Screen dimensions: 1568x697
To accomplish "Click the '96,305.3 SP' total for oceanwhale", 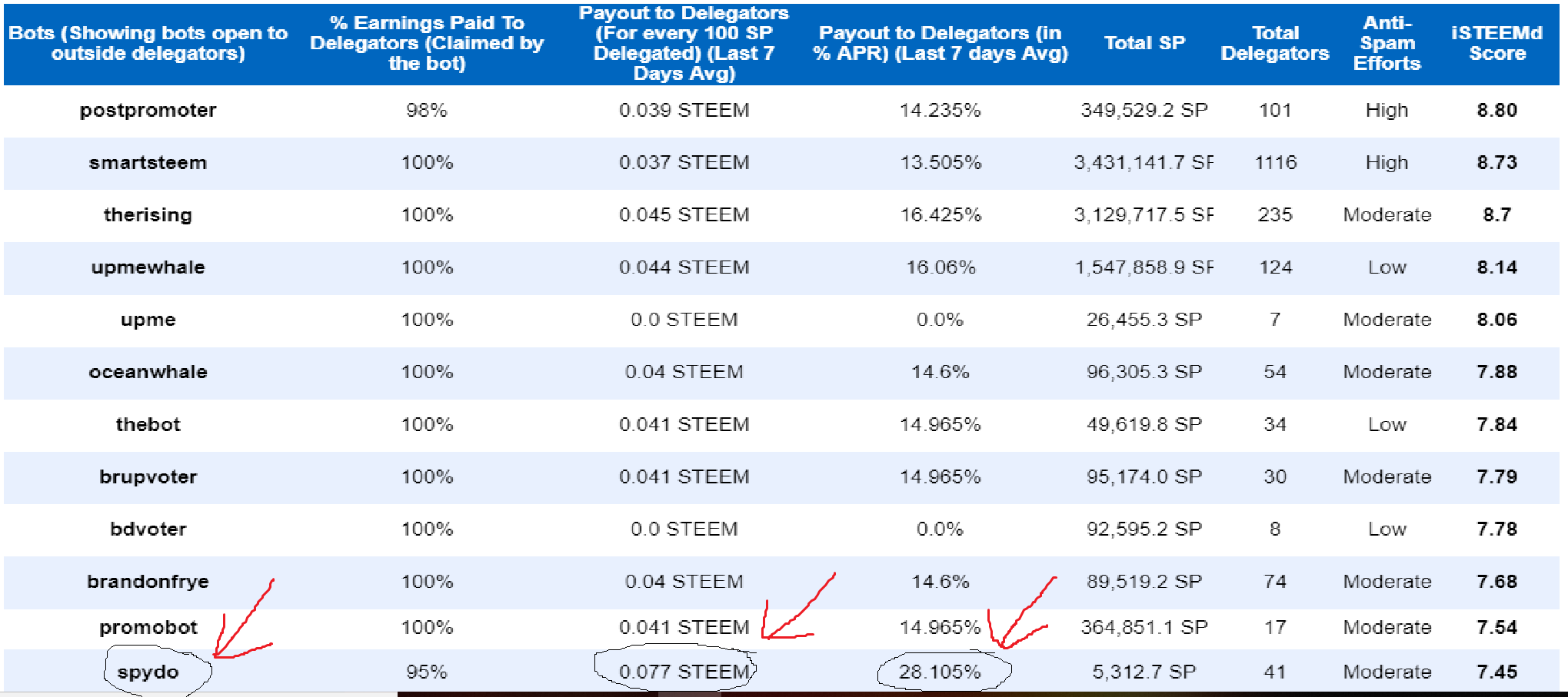I will [x=1144, y=372].
